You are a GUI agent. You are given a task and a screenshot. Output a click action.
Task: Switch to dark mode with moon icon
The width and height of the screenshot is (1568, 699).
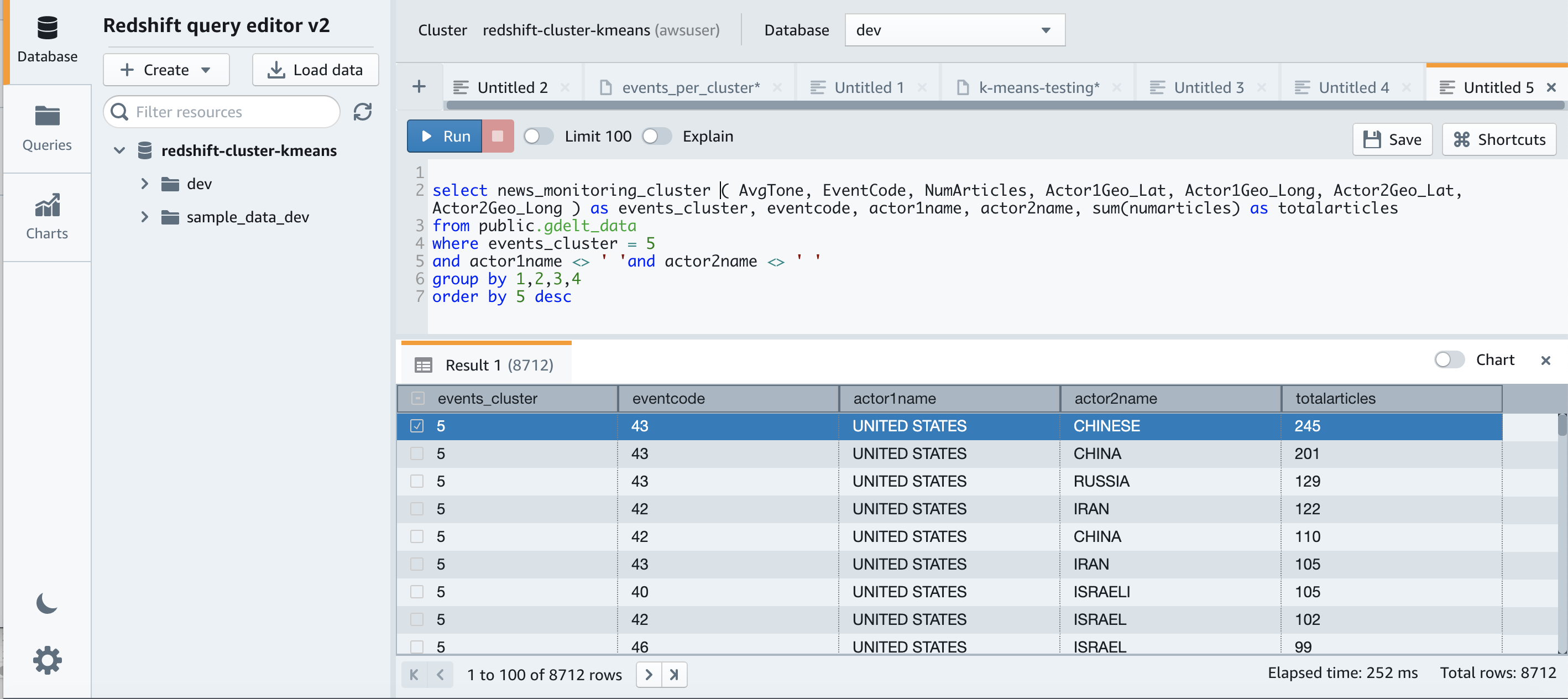pyautogui.click(x=47, y=603)
